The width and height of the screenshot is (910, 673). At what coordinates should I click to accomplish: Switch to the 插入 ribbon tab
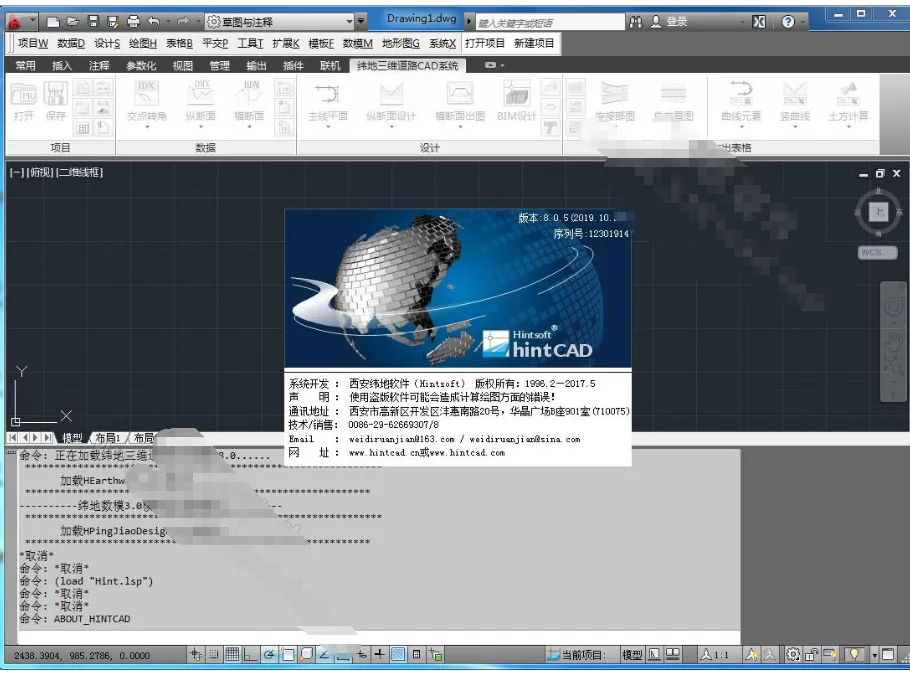click(62, 66)
